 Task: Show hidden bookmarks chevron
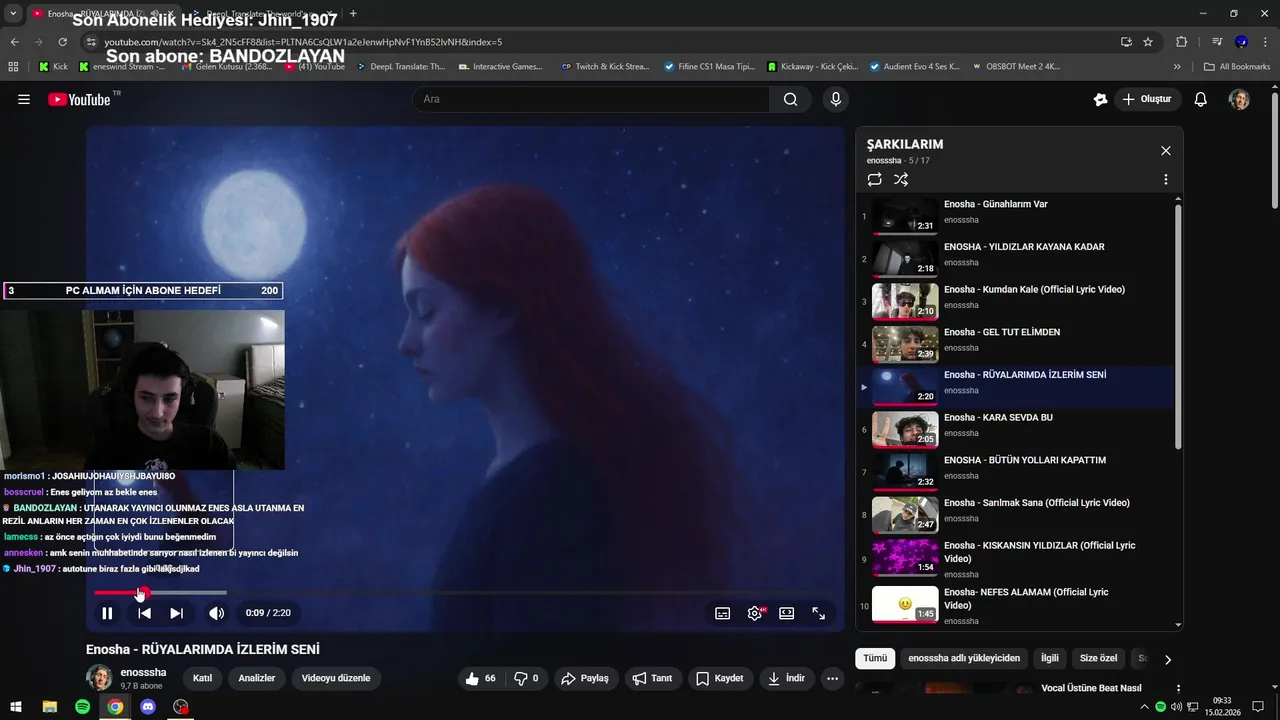(x=1177, y=67)
